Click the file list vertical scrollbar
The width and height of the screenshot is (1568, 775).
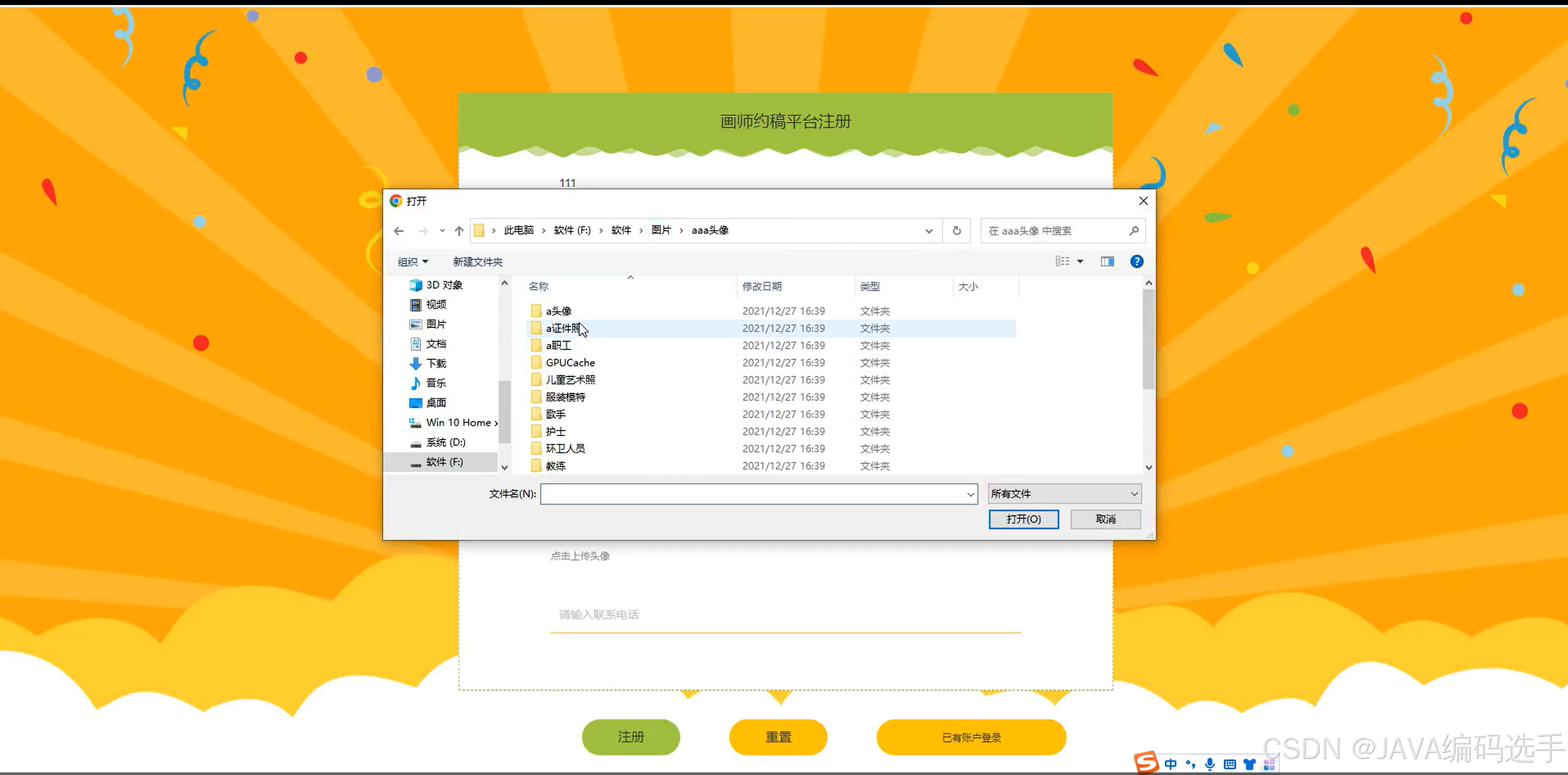coord(1148,338)
